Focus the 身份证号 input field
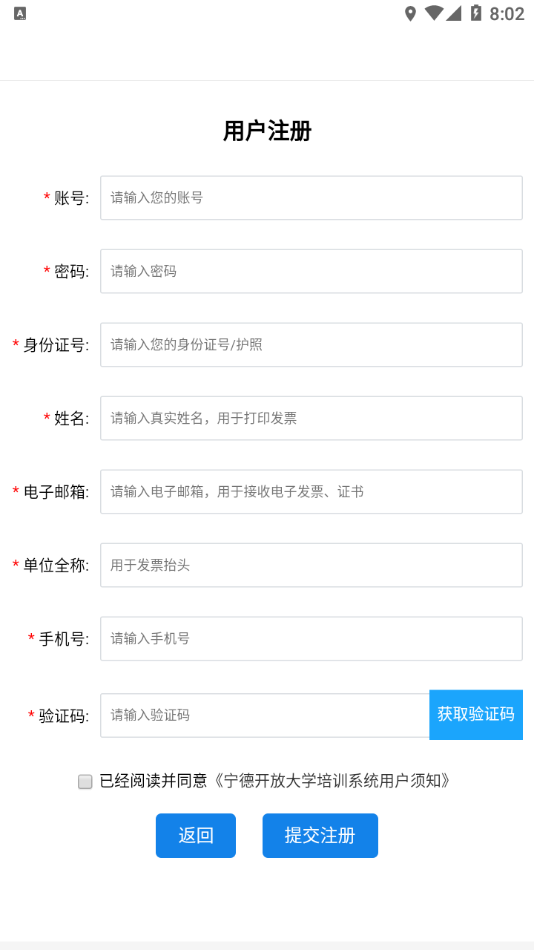534x950 pixels. coord(312,345)
